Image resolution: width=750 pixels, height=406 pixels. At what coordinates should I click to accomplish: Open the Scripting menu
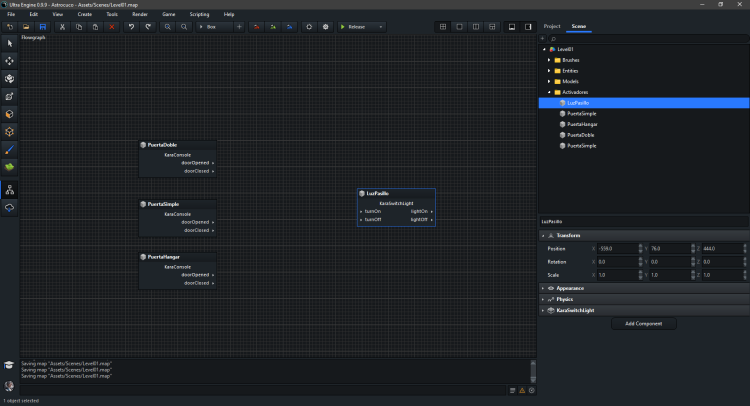197,15
